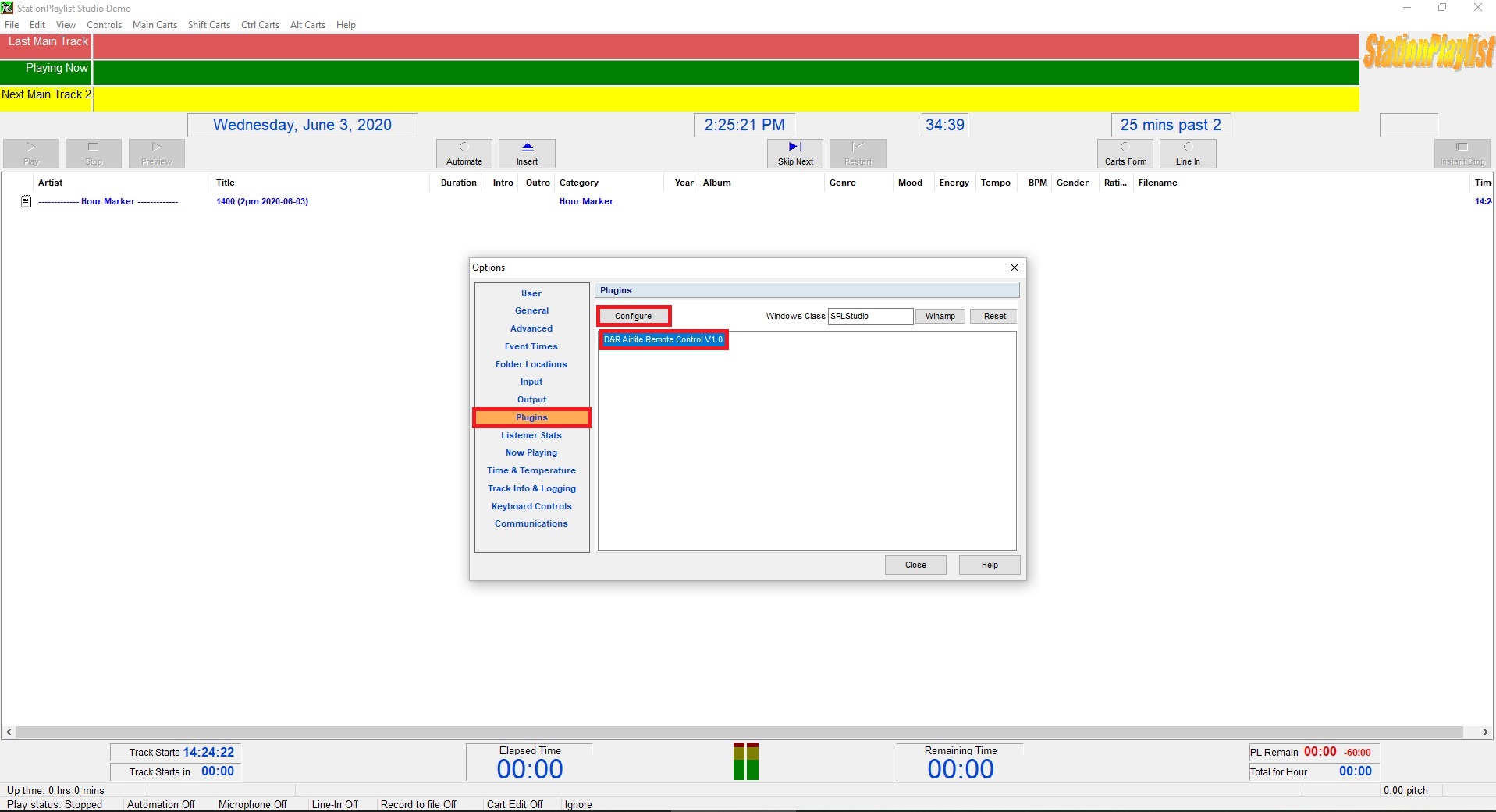Toggle the Line In button
This screenshot has width=1496, height=812.
[1187, 154]
